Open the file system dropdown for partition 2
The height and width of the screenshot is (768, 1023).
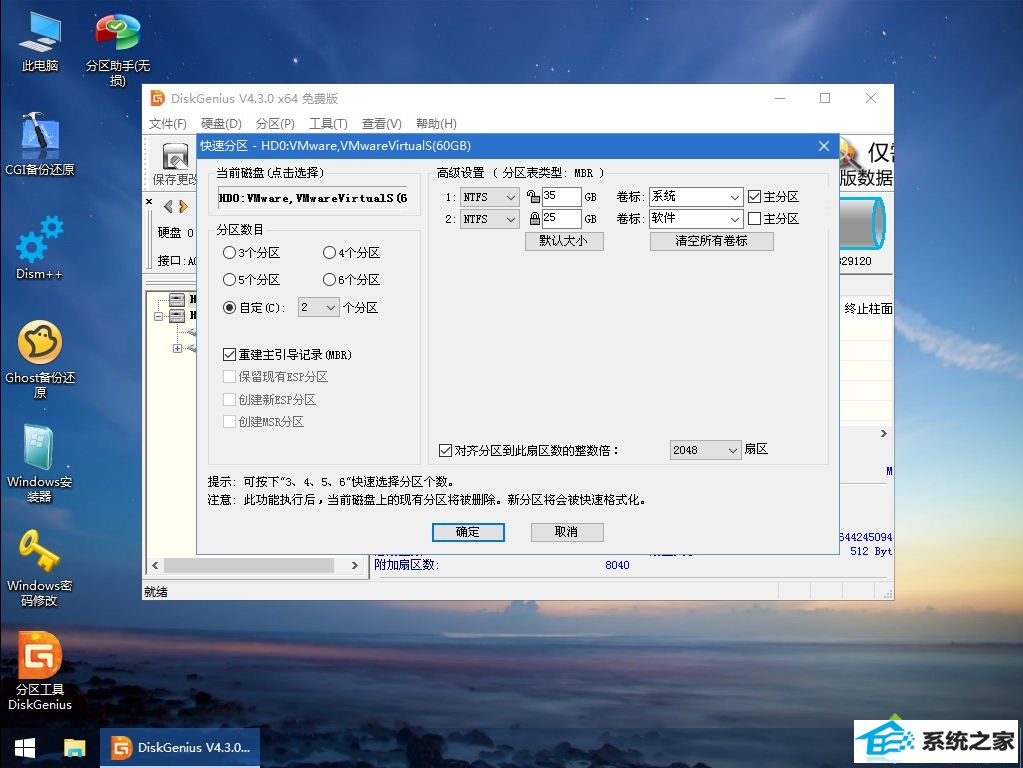point(490,219)
